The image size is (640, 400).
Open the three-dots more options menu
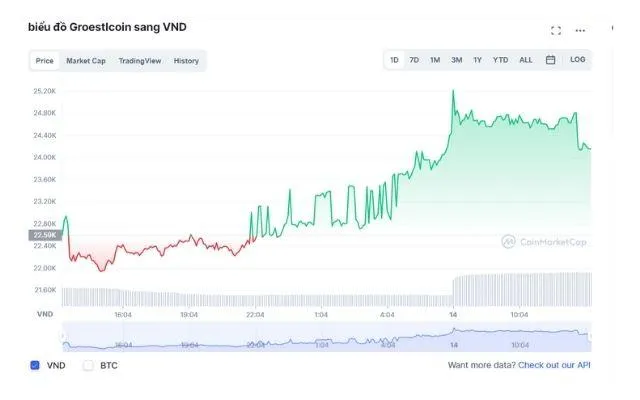(580, 31)
